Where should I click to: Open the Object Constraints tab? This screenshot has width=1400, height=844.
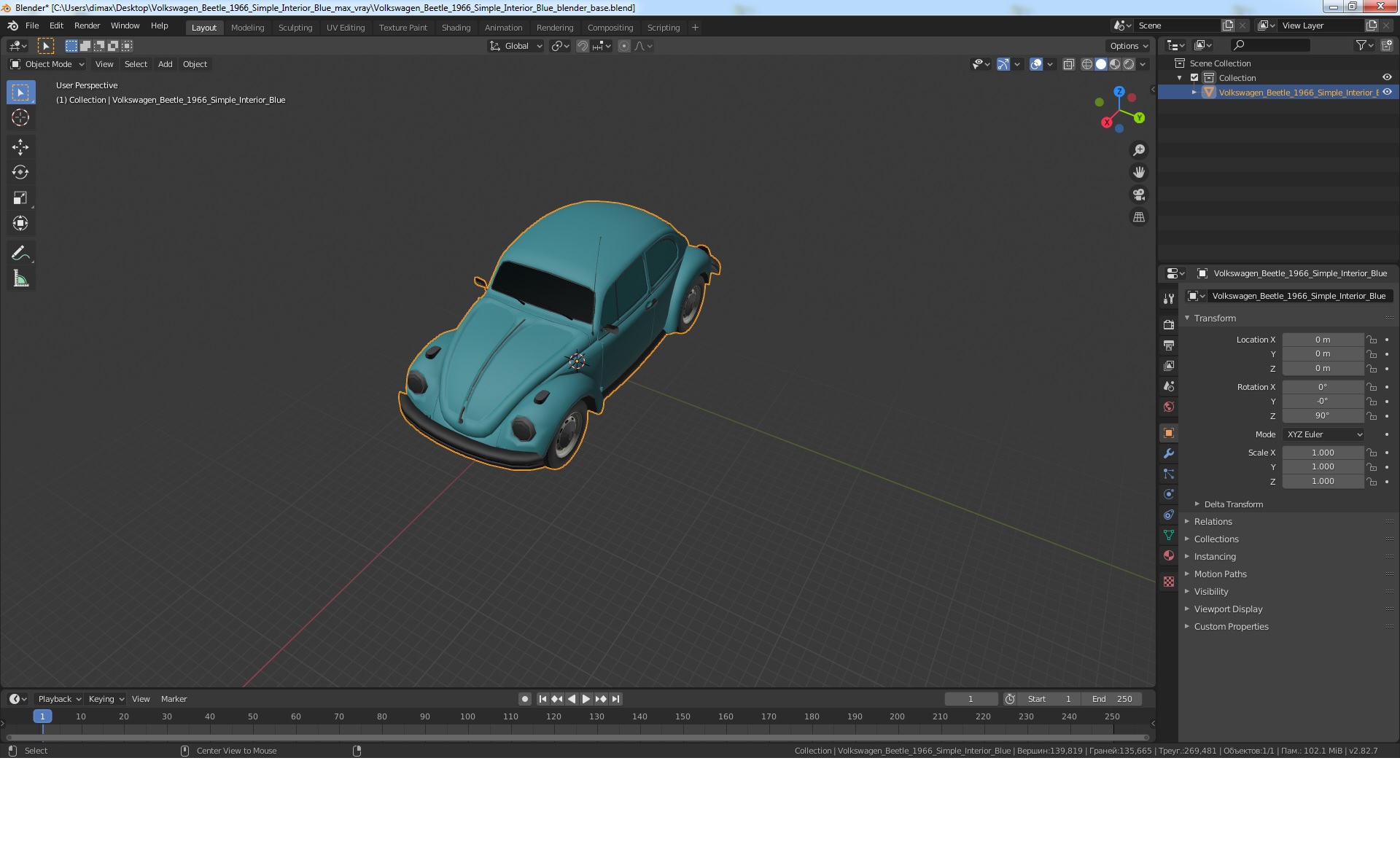click(1169, 515)
